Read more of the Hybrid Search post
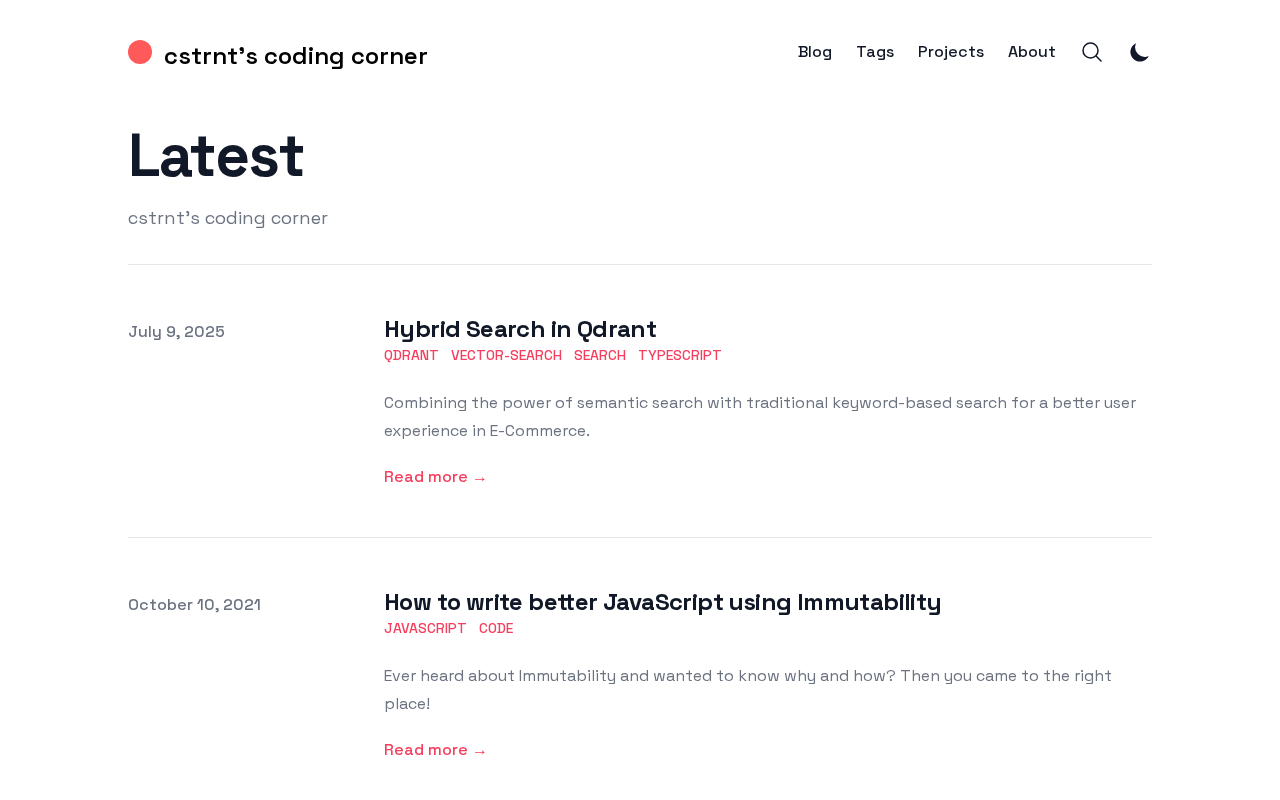Screen dimensions: 1280x800 [x=435, y=477]
